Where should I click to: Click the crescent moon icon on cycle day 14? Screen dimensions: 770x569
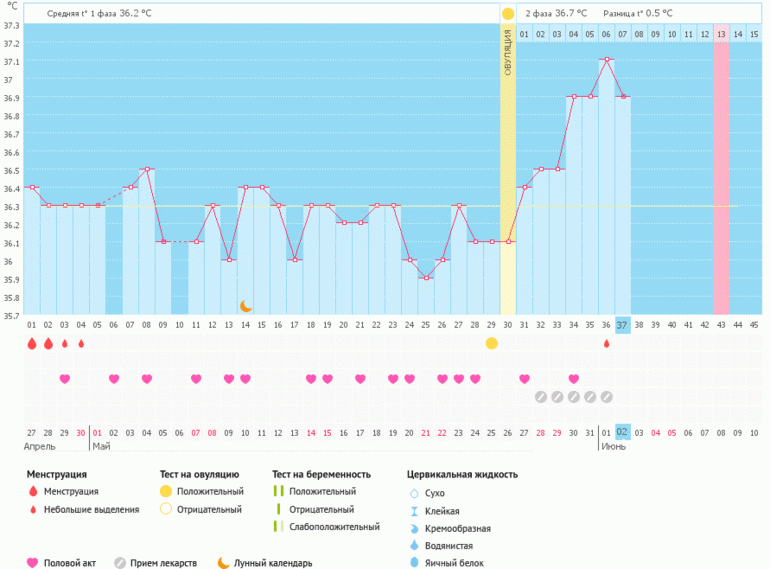[245, 306]
